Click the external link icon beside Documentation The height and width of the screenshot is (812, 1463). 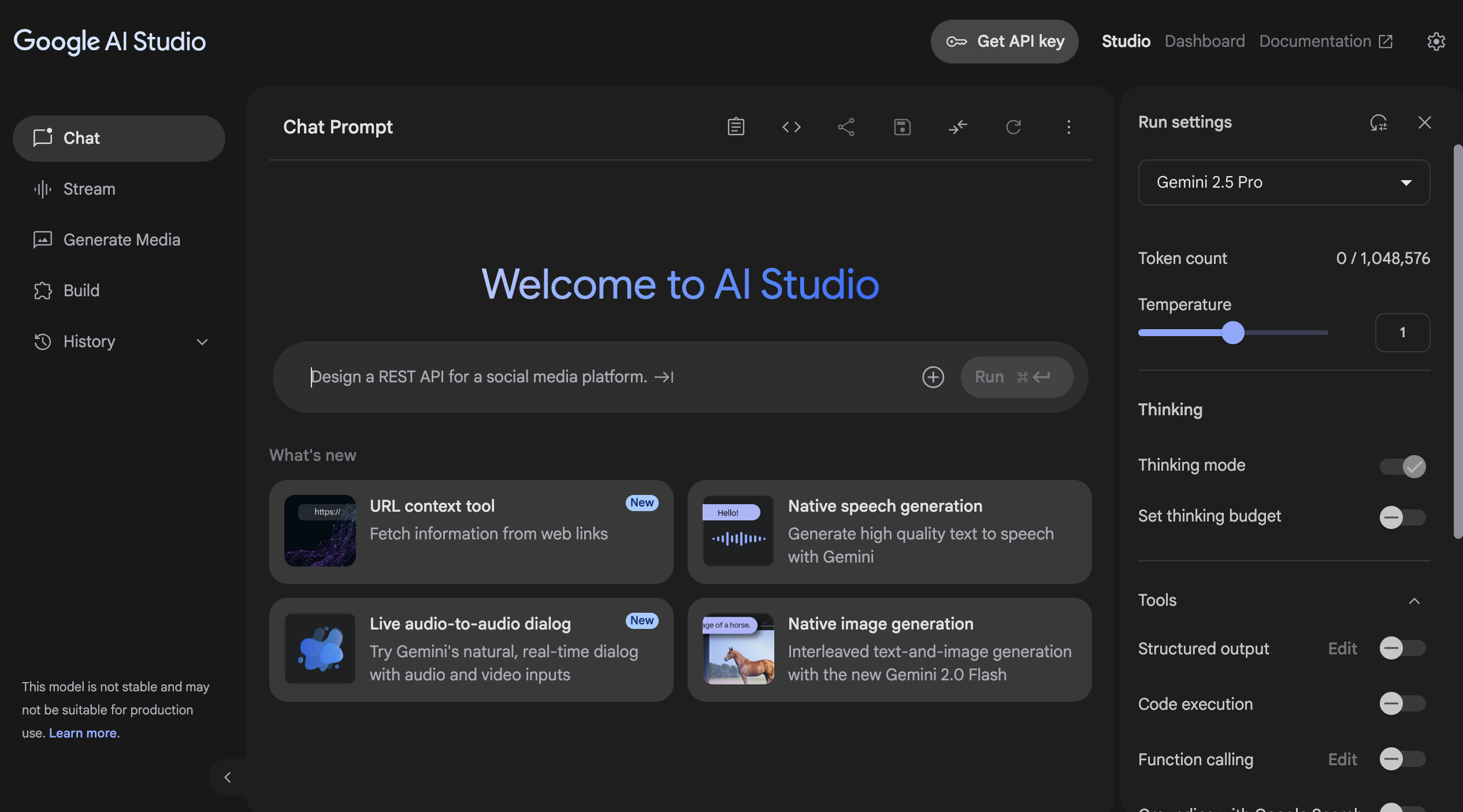point(1386,42)
